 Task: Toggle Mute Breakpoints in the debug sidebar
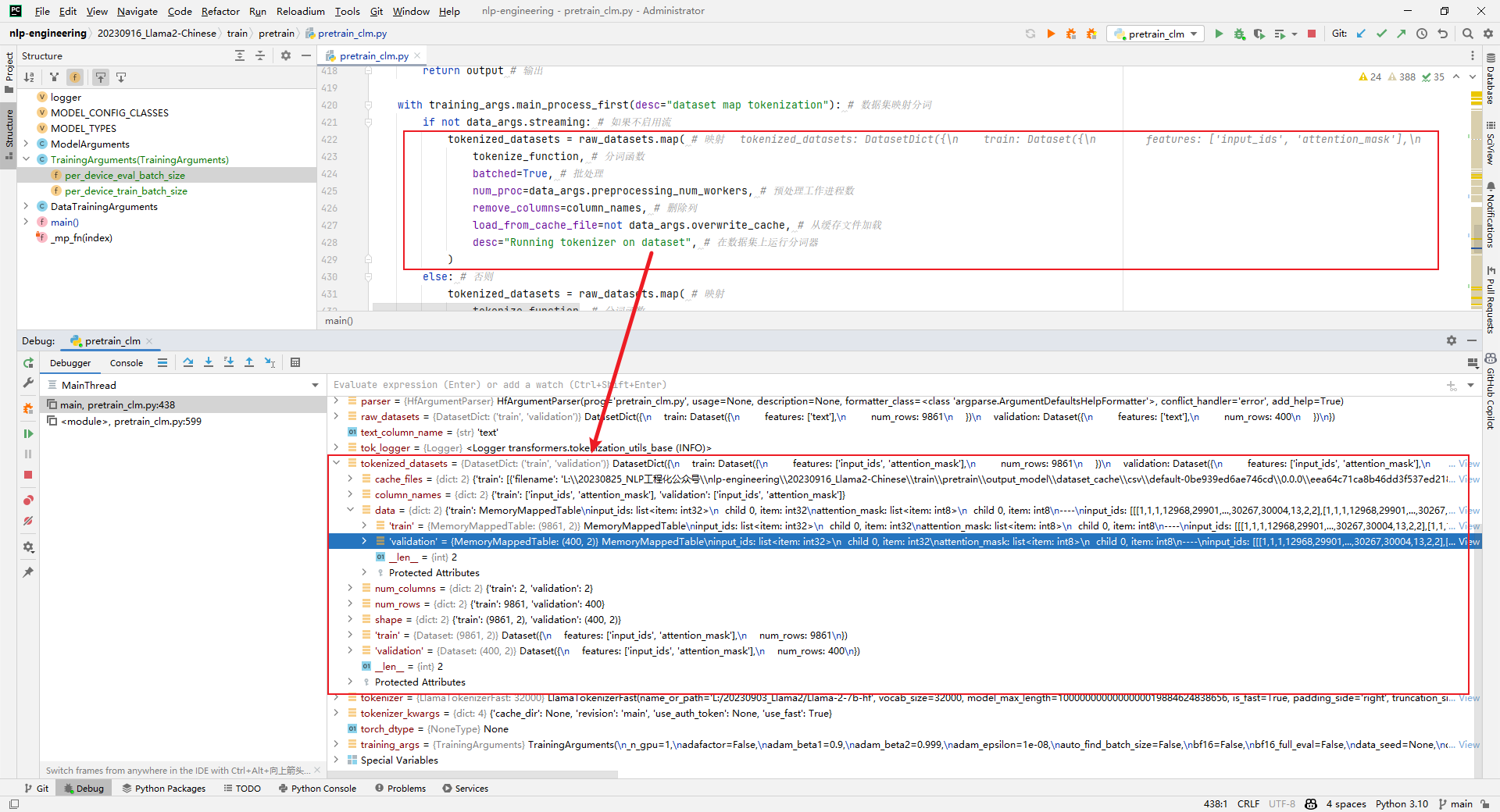coord(28,521)
